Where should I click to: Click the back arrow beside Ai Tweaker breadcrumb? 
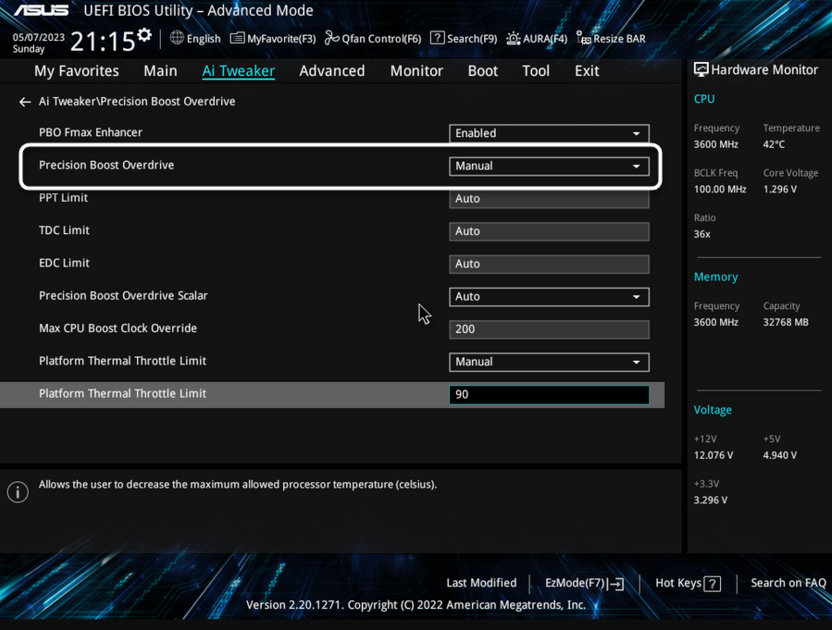point(25,102)
